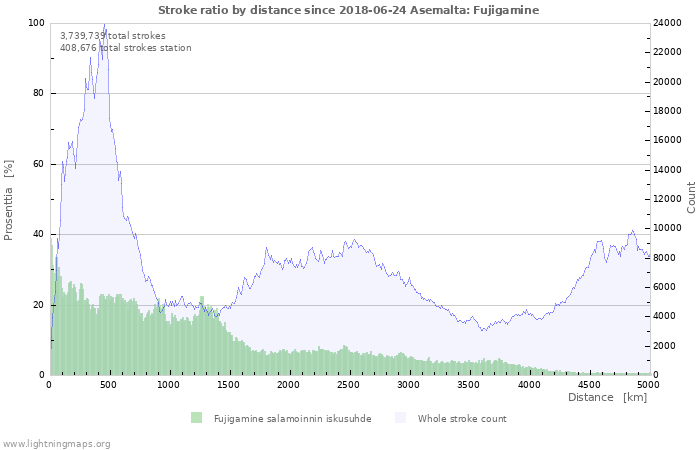Select the 'Whole stroke count' legend label
The width and height of the screenshot is (700, 450).
(x=462, y=418)
